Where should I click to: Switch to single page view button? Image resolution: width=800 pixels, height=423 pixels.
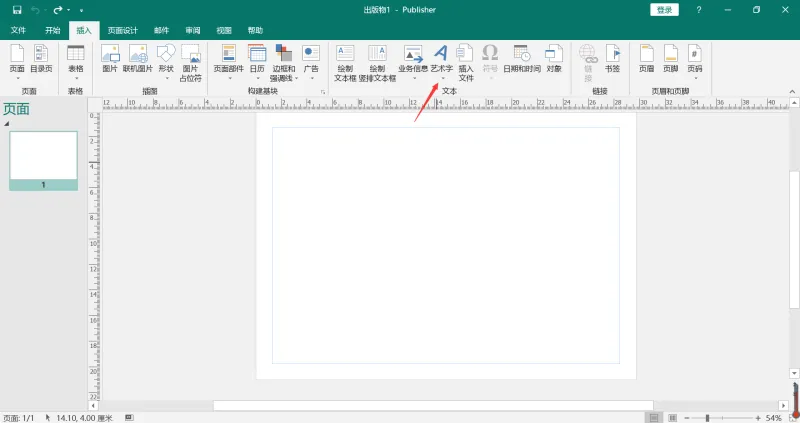[654, 418]
